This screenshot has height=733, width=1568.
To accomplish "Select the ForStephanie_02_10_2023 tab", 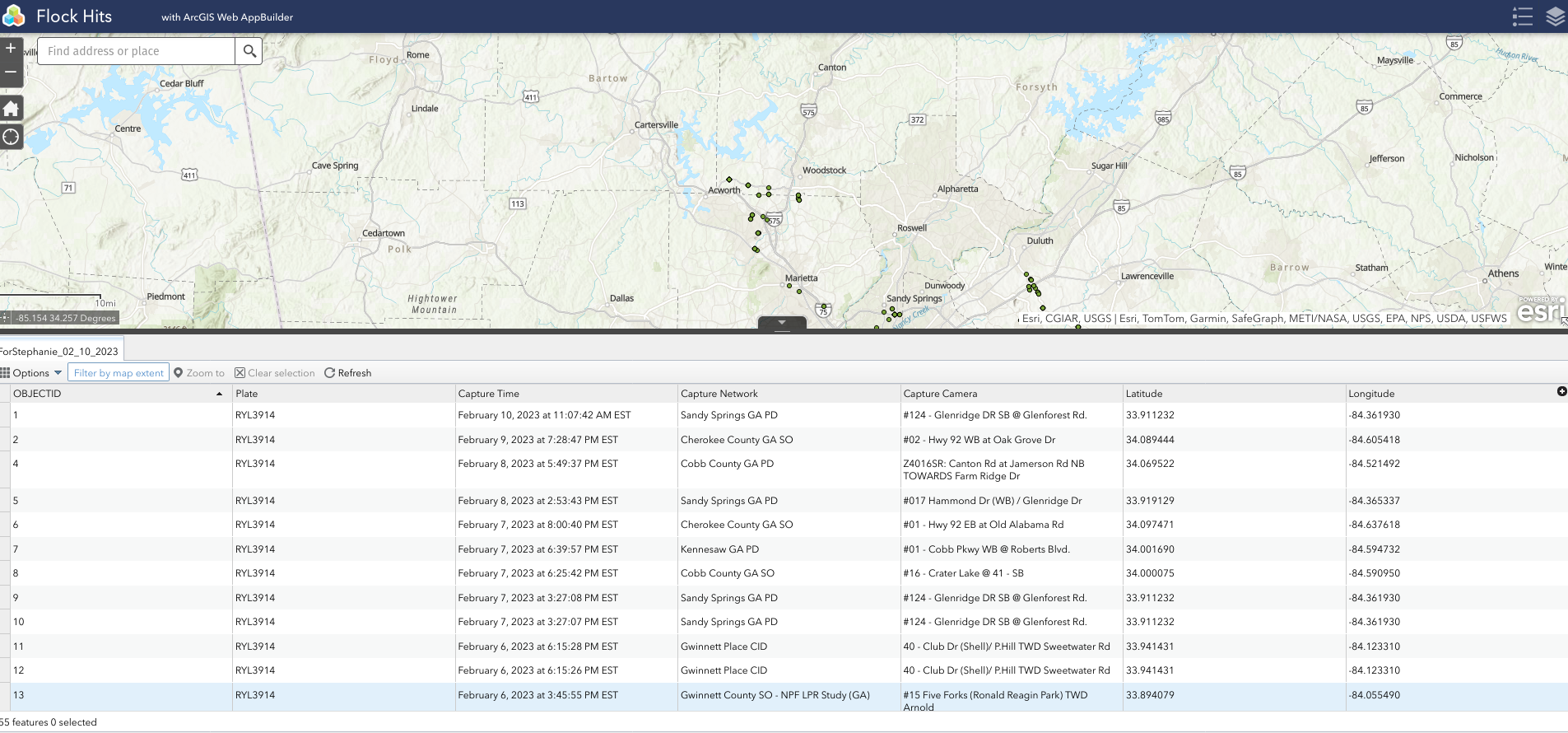I will 60,352.
